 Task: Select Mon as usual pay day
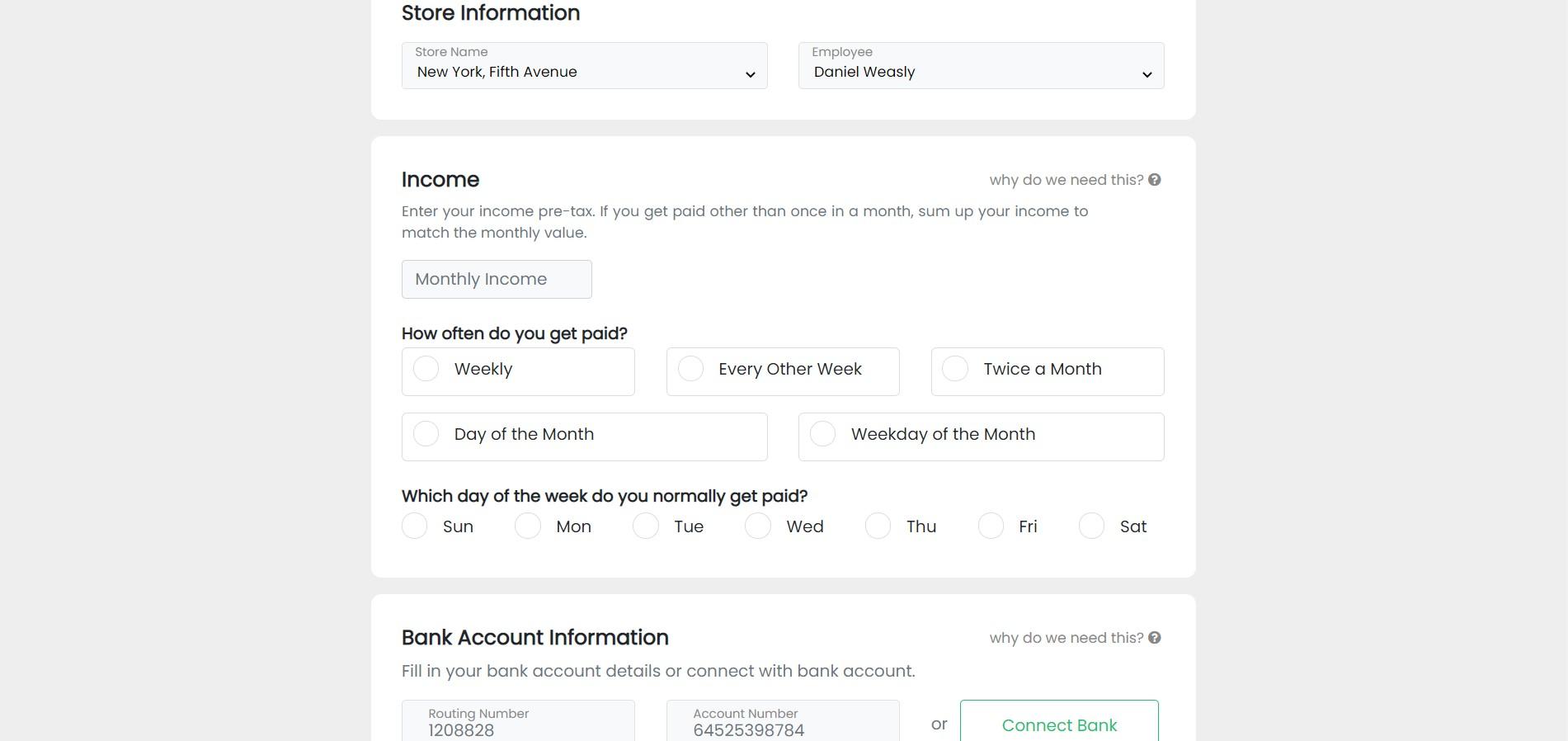528,526
